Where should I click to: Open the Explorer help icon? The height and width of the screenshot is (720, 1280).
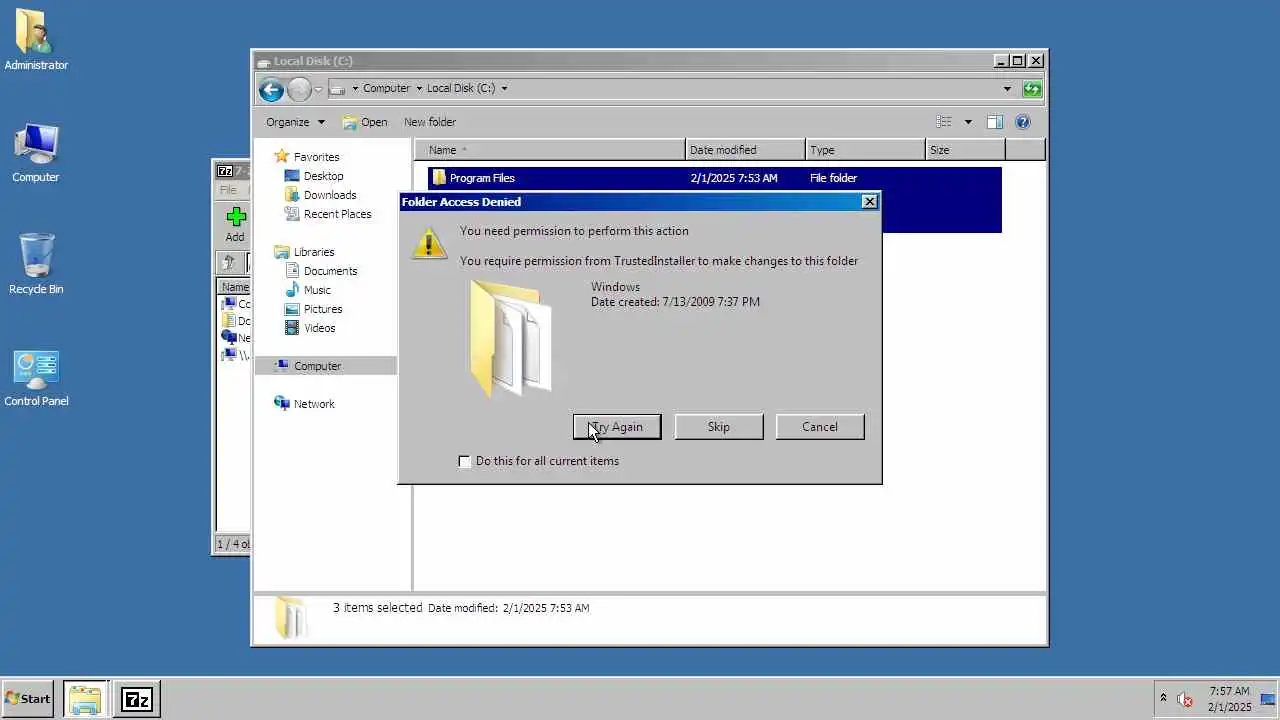tap(1022, 122)
